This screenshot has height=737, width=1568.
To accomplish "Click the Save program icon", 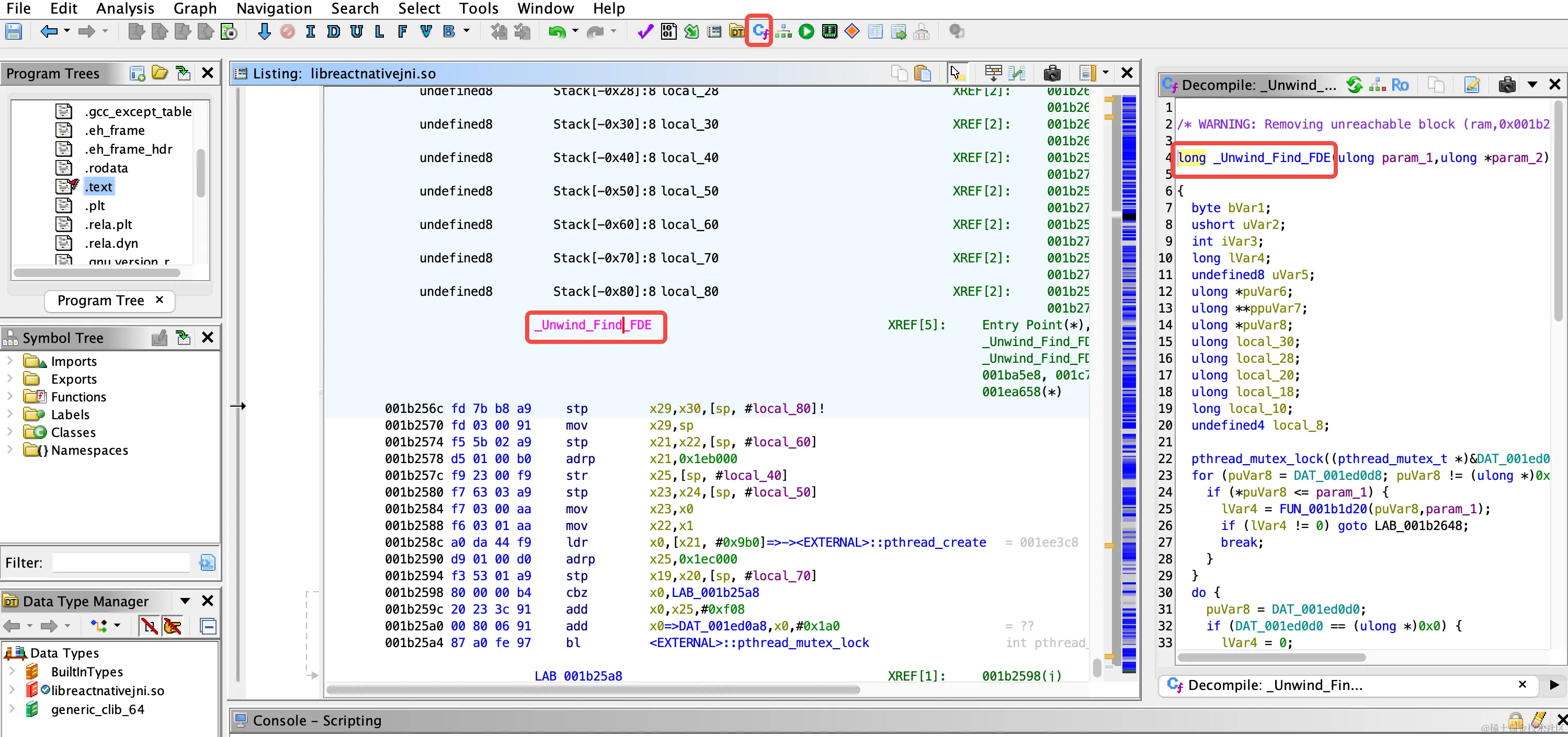I will pos(14,31).
